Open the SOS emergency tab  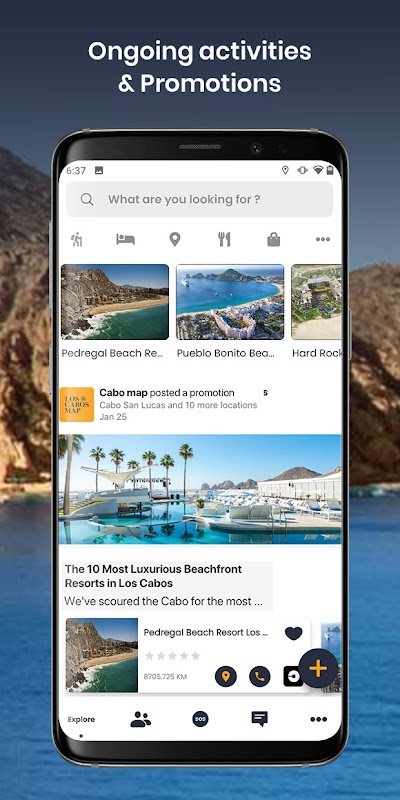coord(201,719)
